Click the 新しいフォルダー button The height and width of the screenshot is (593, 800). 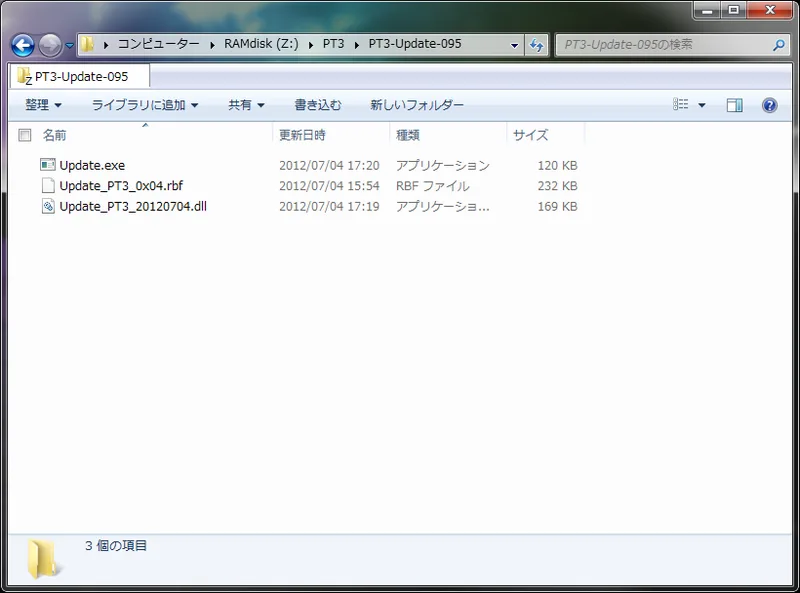click(x=417, y=105)
